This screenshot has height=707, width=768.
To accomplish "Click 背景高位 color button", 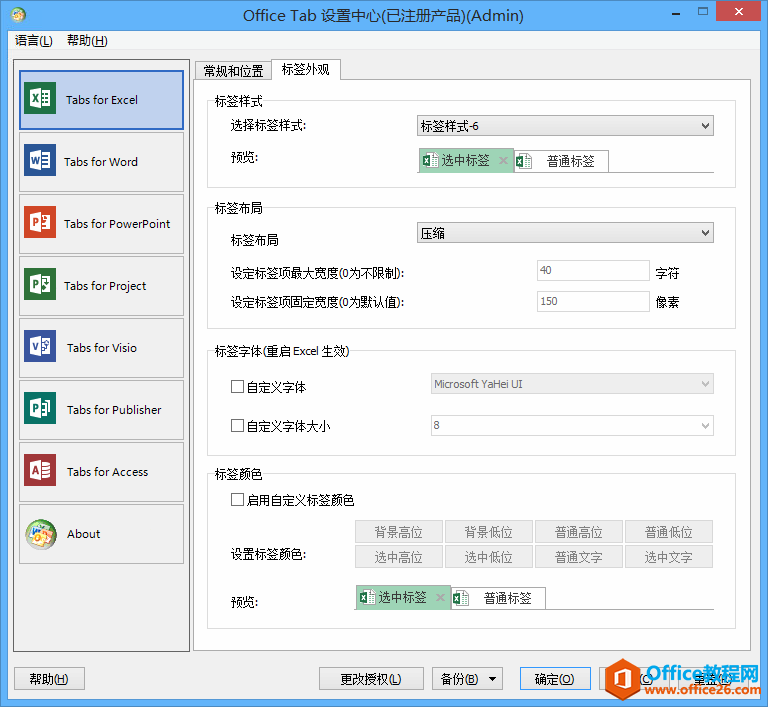I will coord(399,532).
